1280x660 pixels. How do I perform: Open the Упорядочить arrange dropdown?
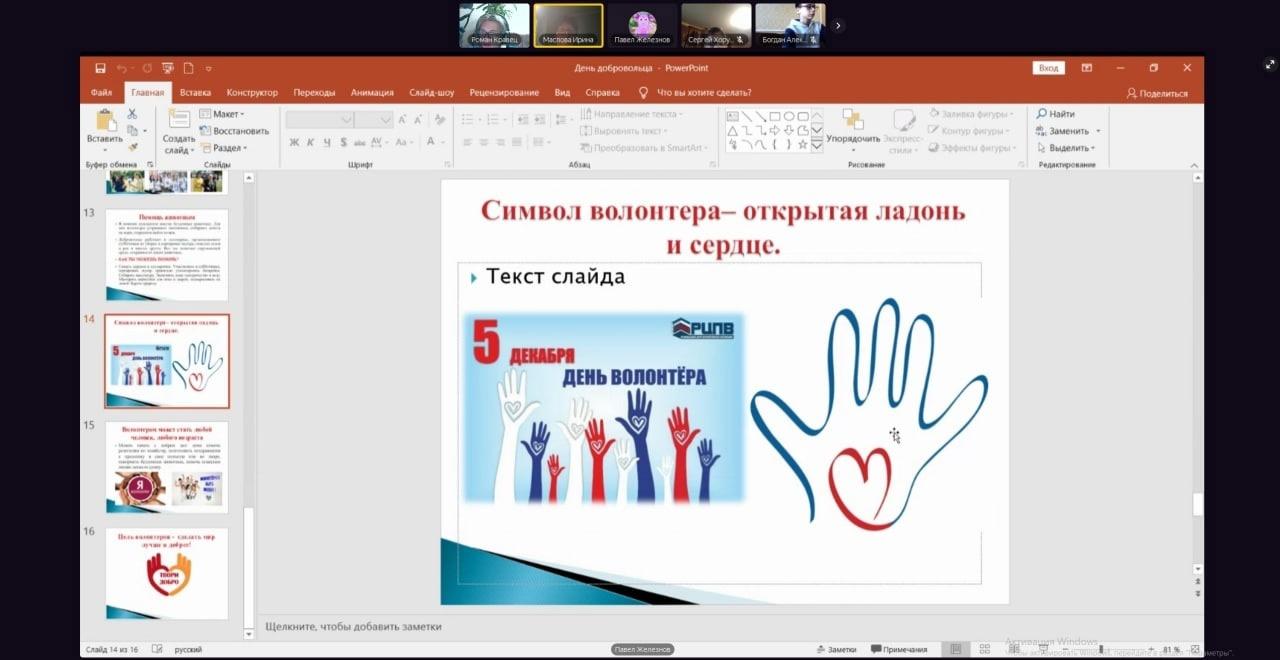[x=853, y=139]
